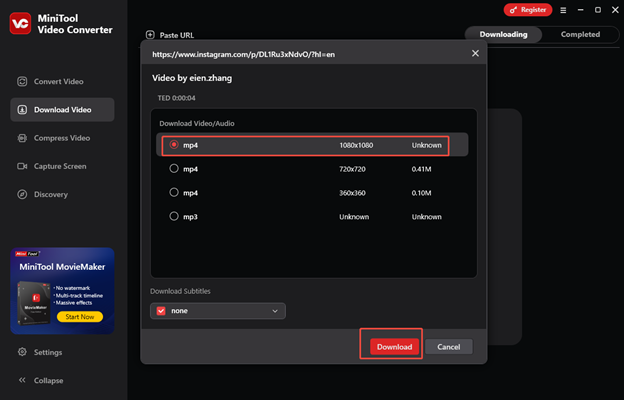Viewport: 624px width, 400px height.
Task: Click the MiniTool Video Converter logo icon
Action: 20,23
